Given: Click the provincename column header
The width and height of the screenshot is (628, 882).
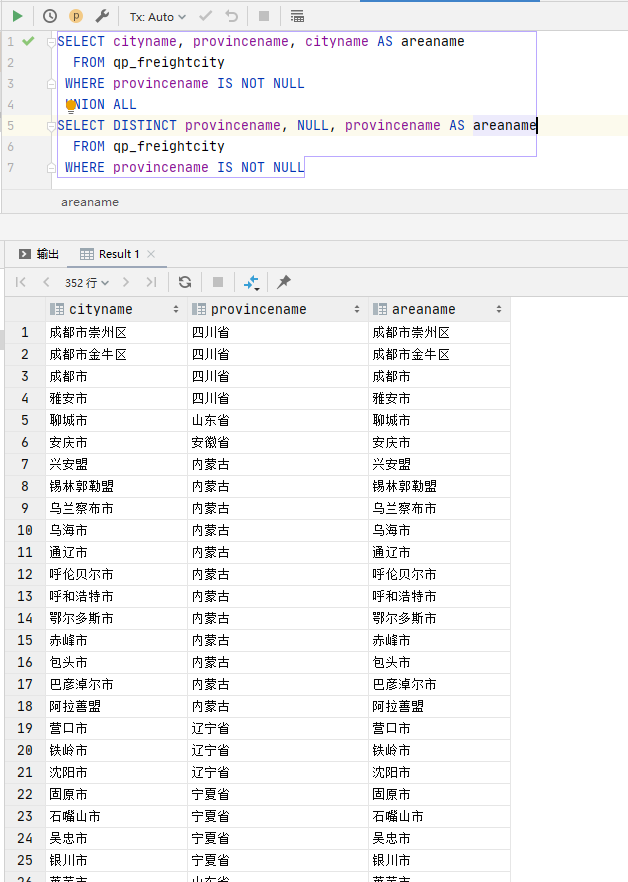Looking at the screenshot, I should coord(277,309).
